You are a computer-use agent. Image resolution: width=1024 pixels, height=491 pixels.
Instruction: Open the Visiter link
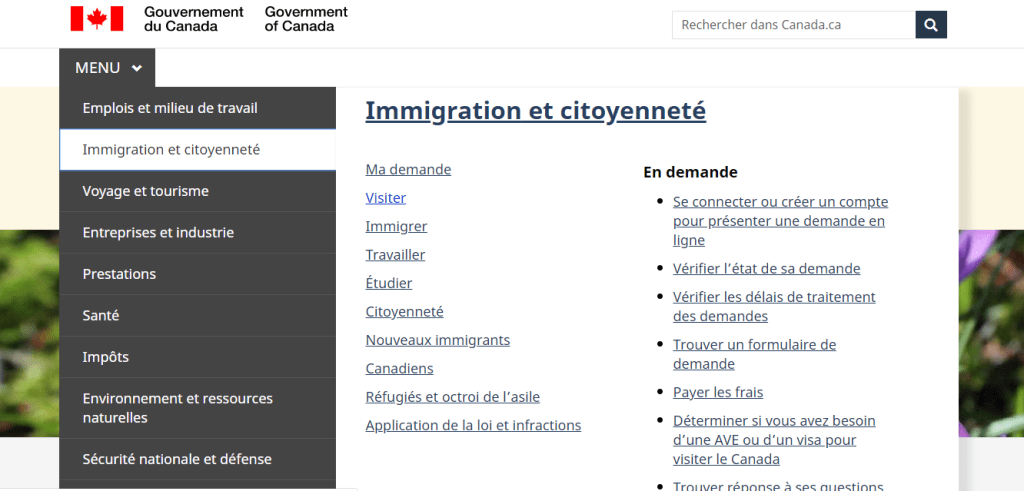(x=385, y=198)
